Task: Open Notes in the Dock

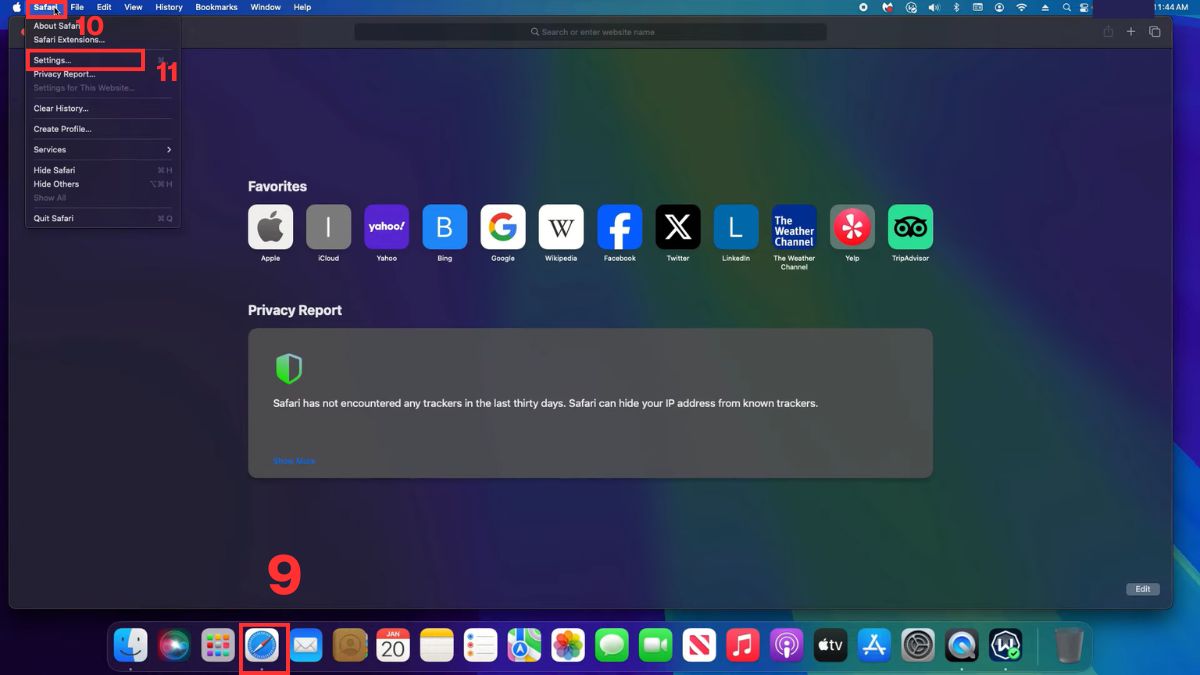Action: 437,646
